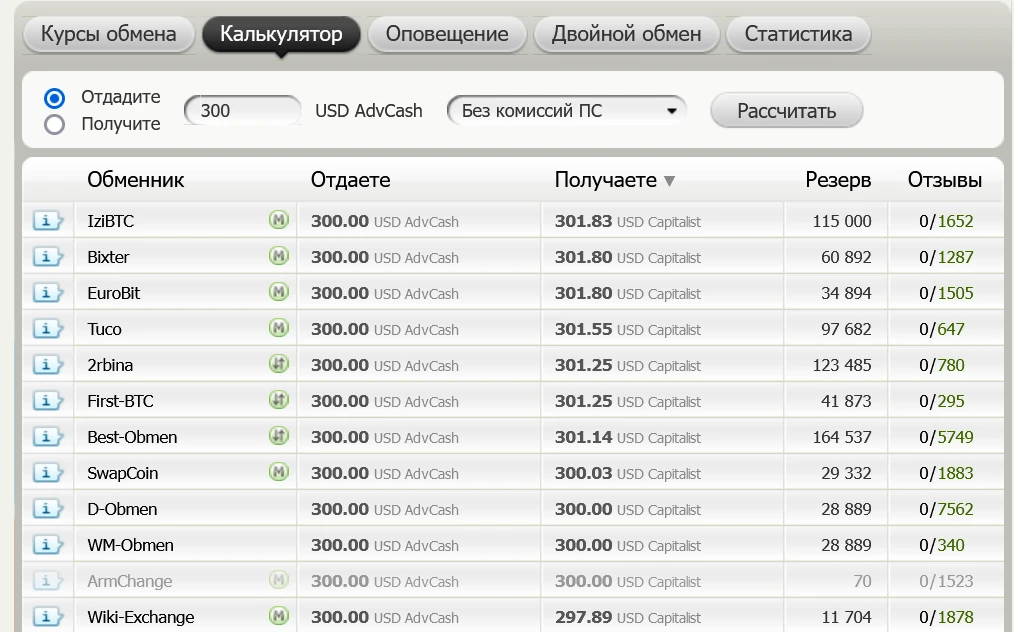Click the First-BTC exchanger name
The height and width of the screenshot is (632, 1014).
pyautogui.click(x=120, y=401)
